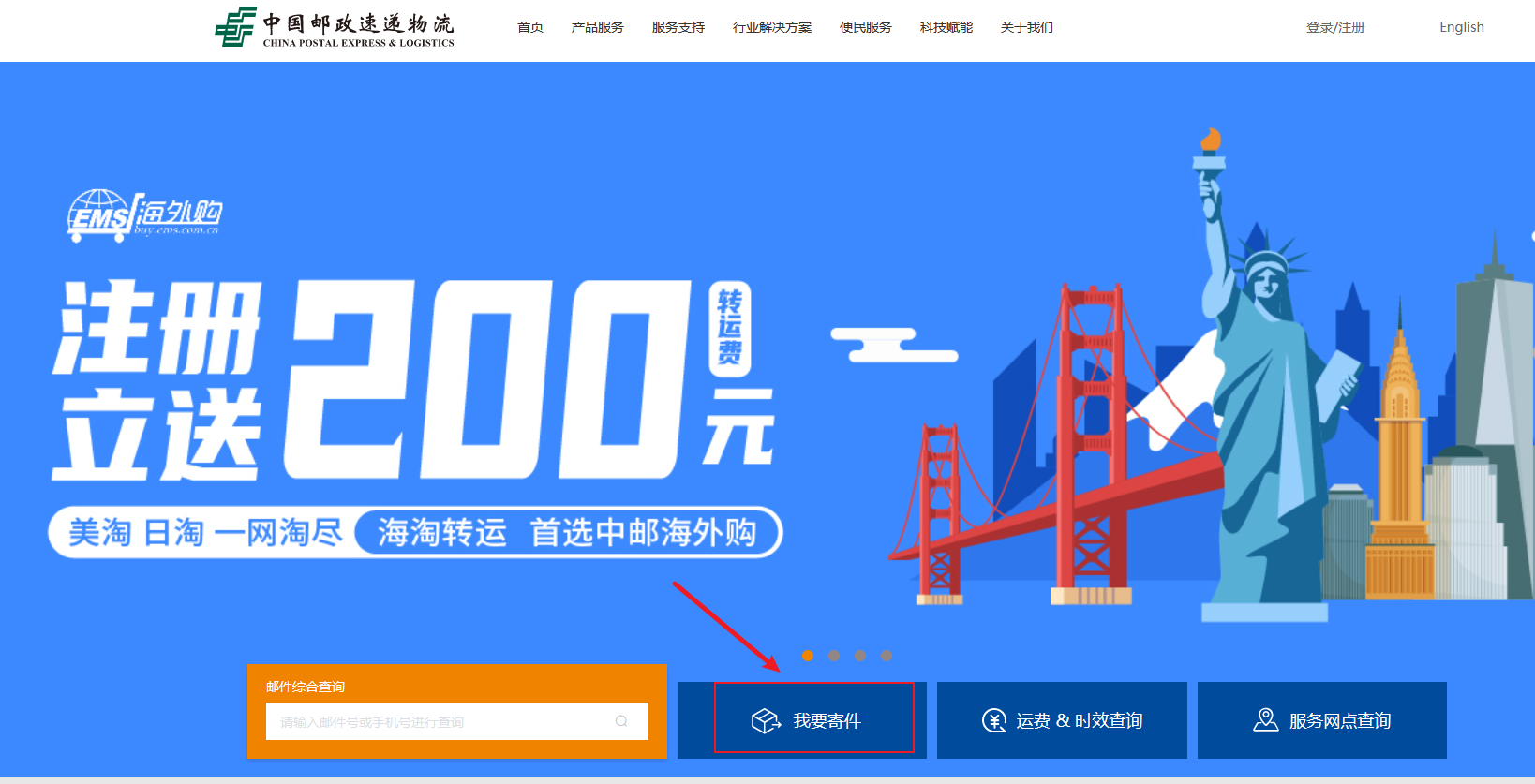Click the China Post logo in the header

point(334,28)
